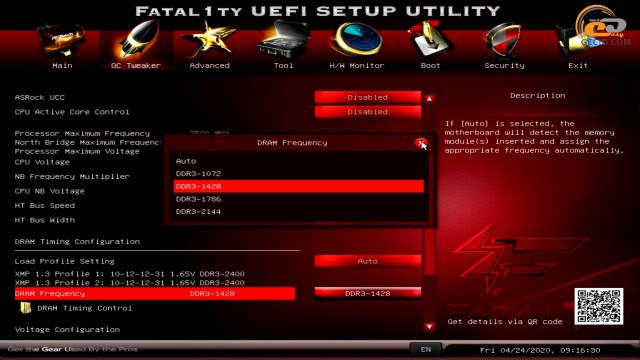Click the QR code image

pos(599,306)
